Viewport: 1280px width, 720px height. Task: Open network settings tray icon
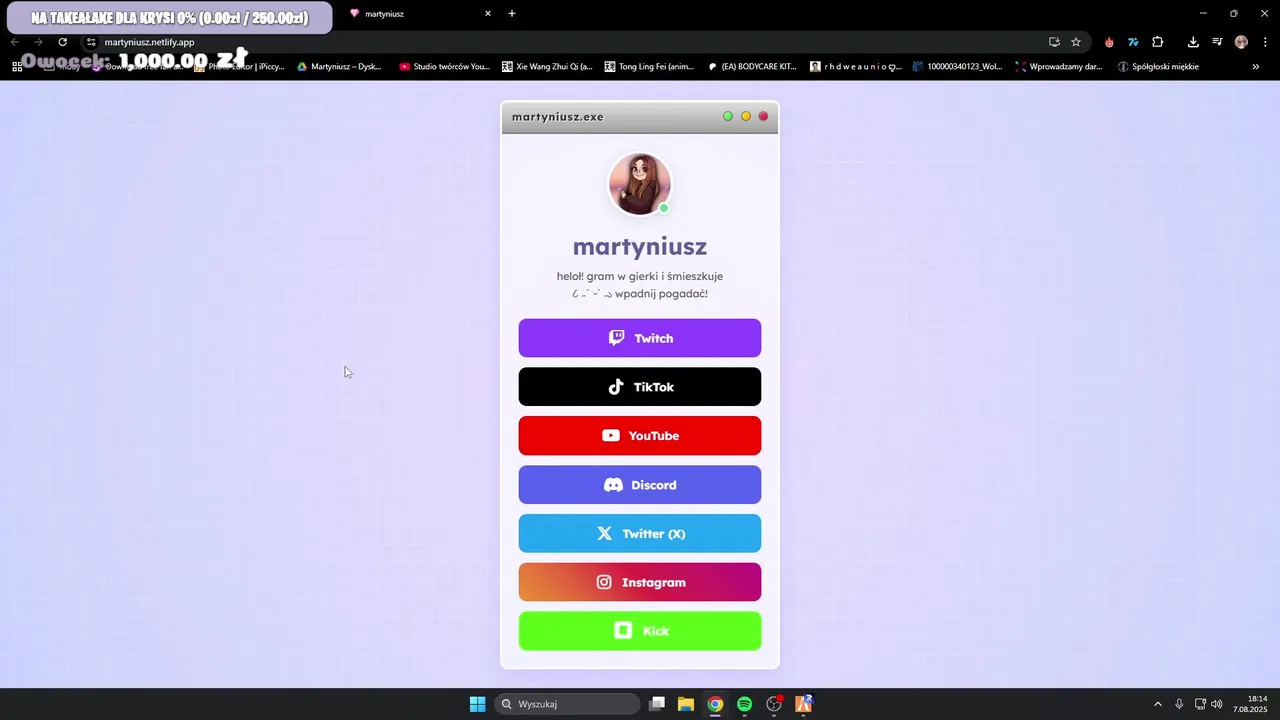(1201, 704)
